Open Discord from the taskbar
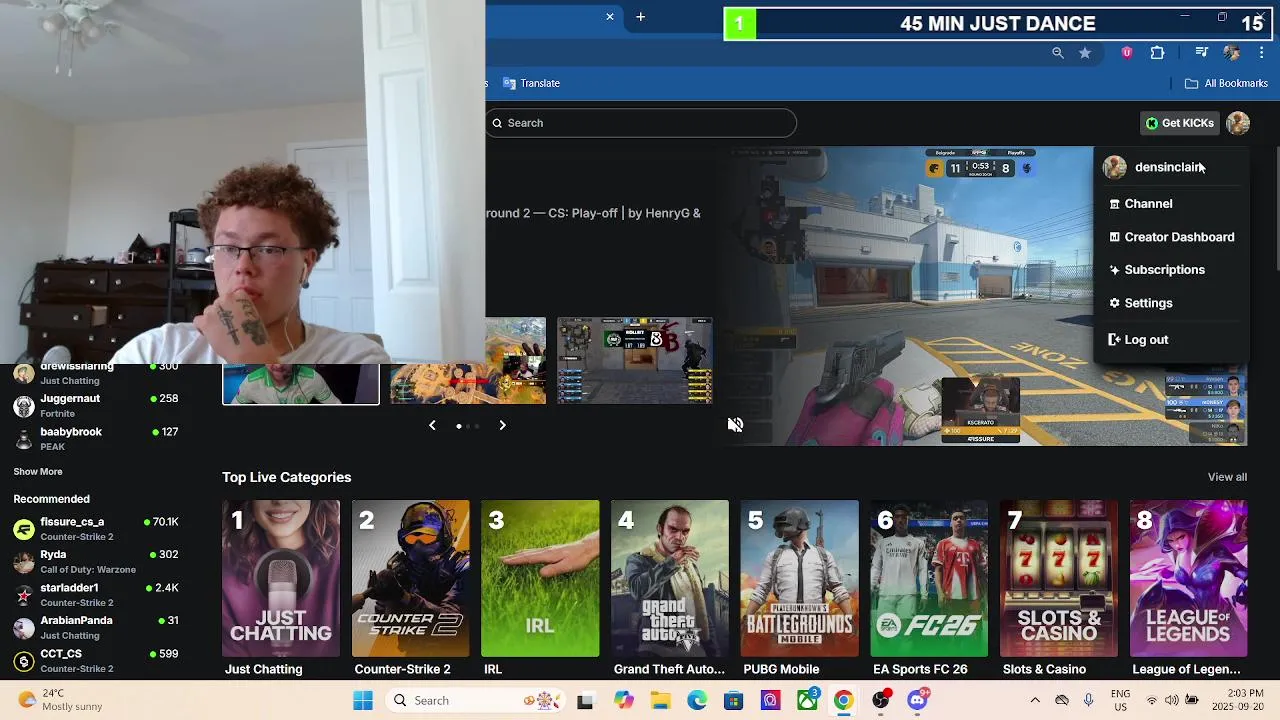Image resolution: width=1280 pixels, height=720 pixels. pos(917,700)
